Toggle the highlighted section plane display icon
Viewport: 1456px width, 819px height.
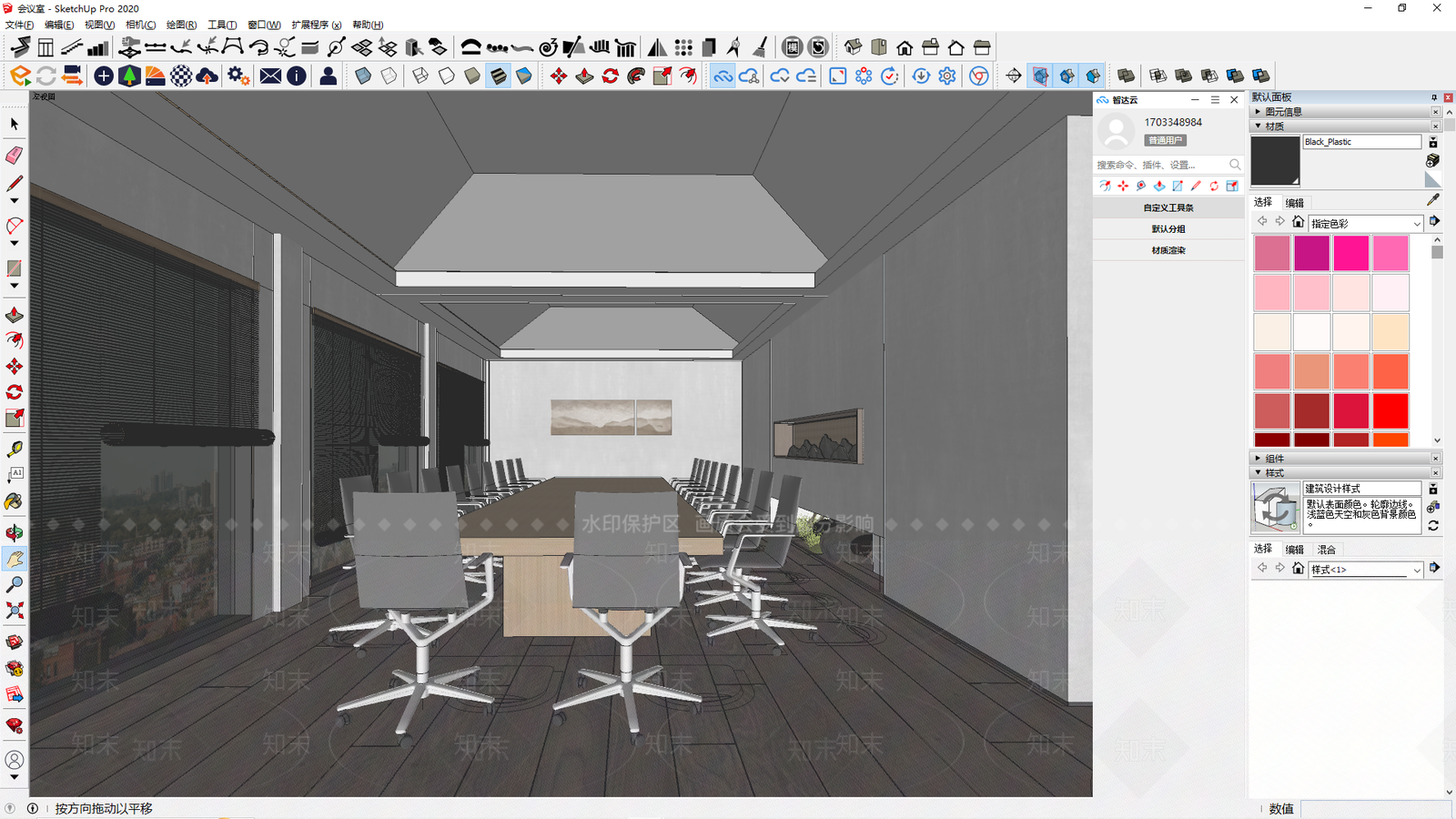coord(1041,76)
